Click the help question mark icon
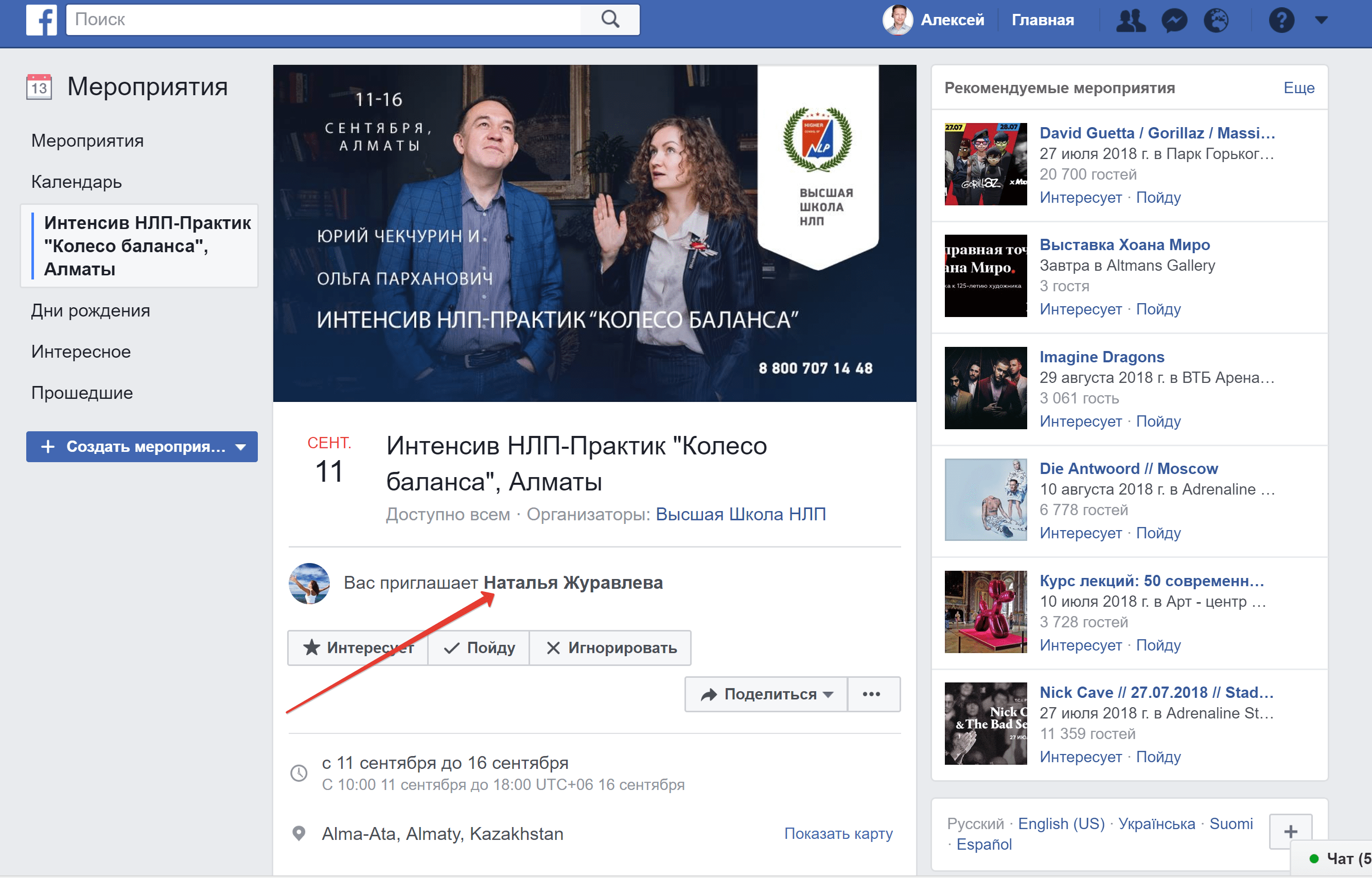The image size is (1372, 878). pos(1281,21)
